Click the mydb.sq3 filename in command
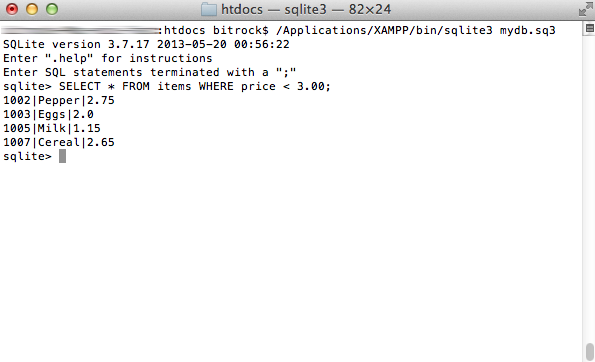The image size is (595, 362). click(527, 30)
